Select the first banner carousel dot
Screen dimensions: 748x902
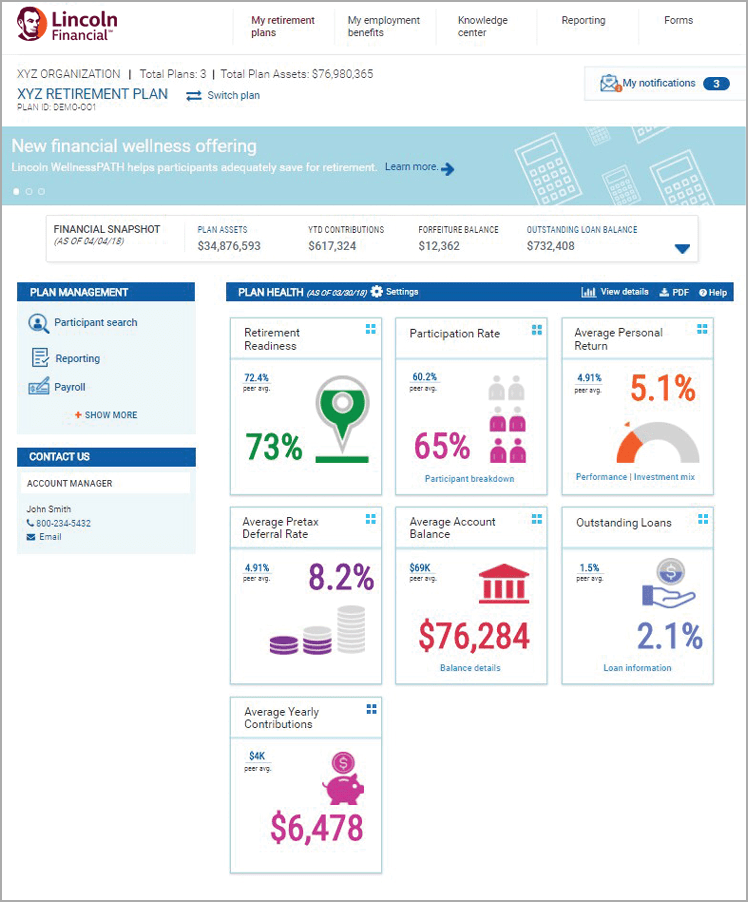pos(17,191)
